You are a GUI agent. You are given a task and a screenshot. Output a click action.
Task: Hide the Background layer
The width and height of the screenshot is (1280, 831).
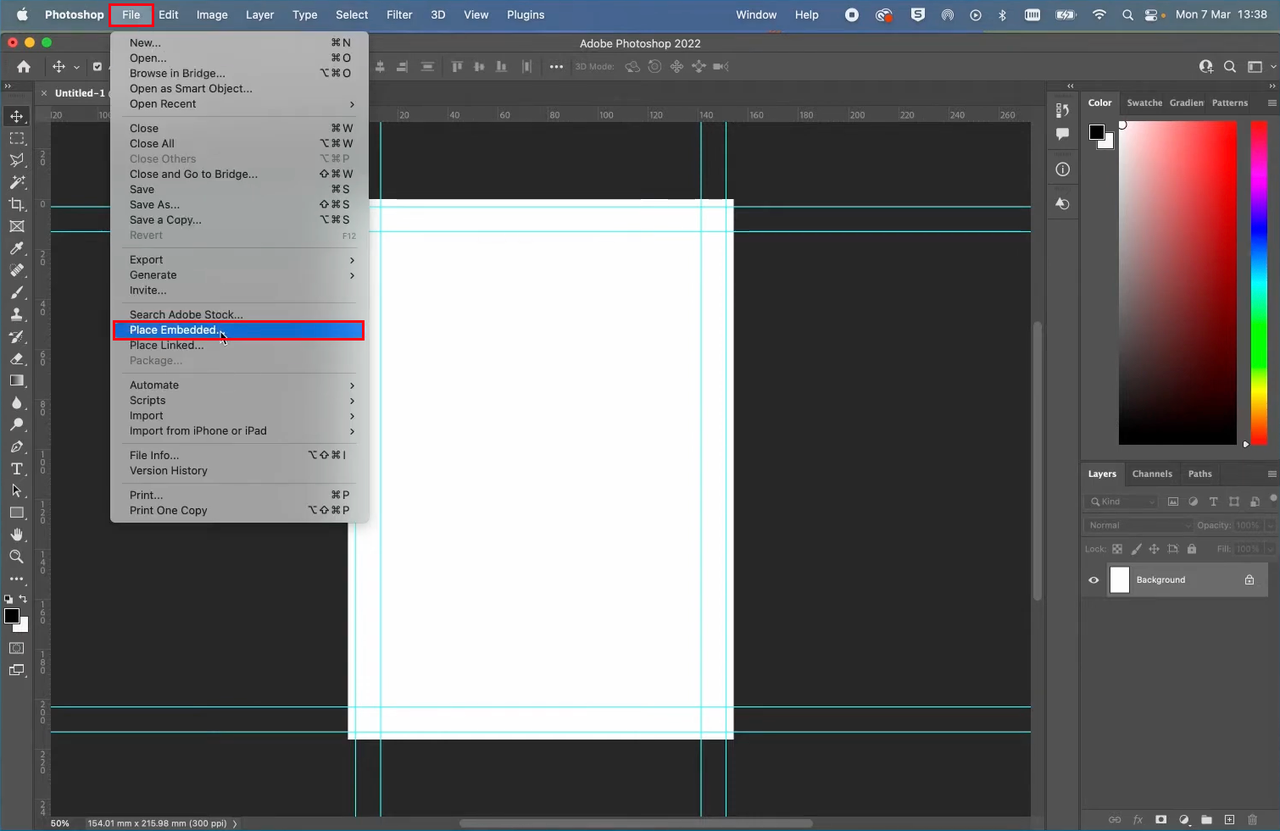click(x=1094, y=580)
